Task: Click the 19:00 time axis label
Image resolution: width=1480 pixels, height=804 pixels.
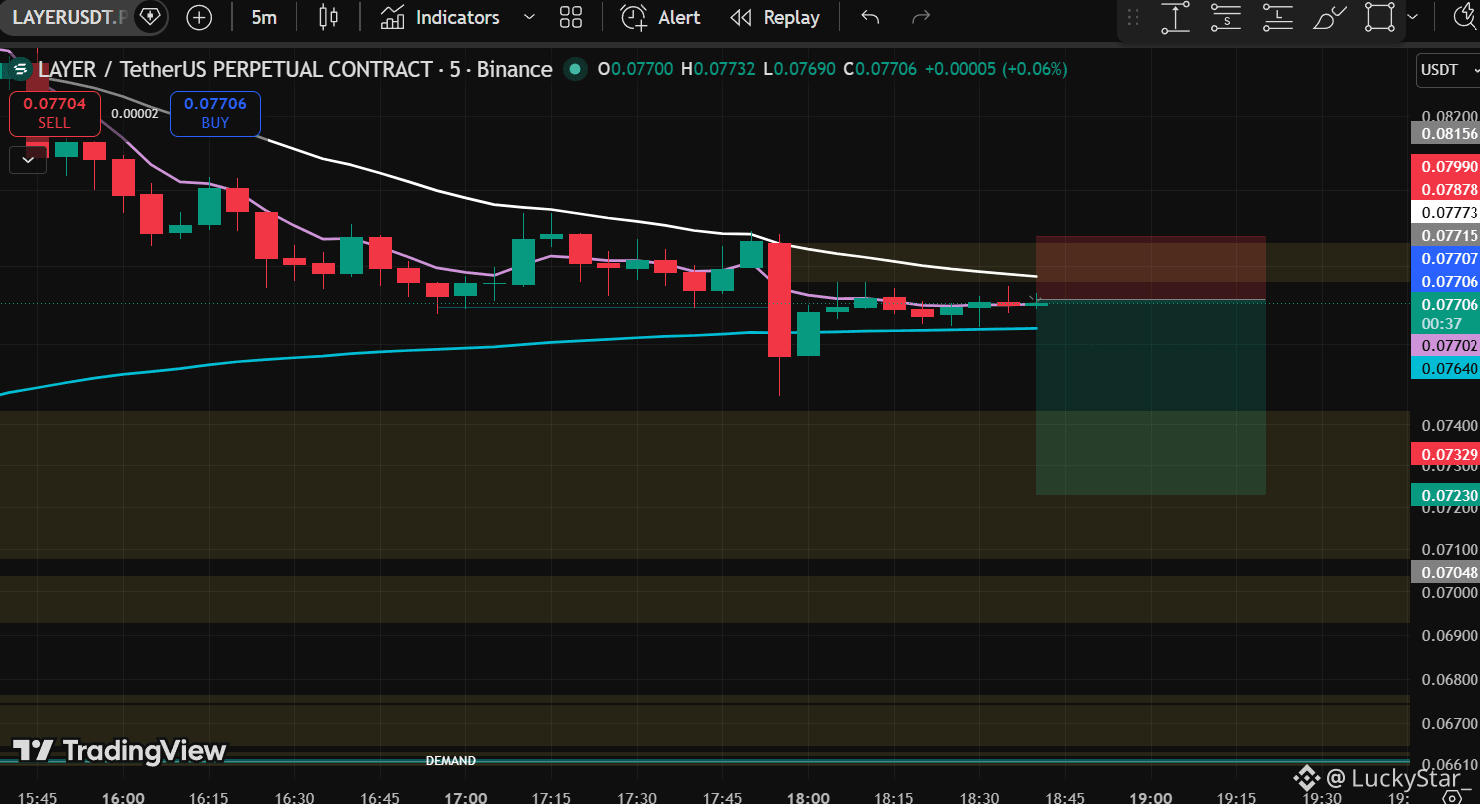Action: coord(1150,797)
